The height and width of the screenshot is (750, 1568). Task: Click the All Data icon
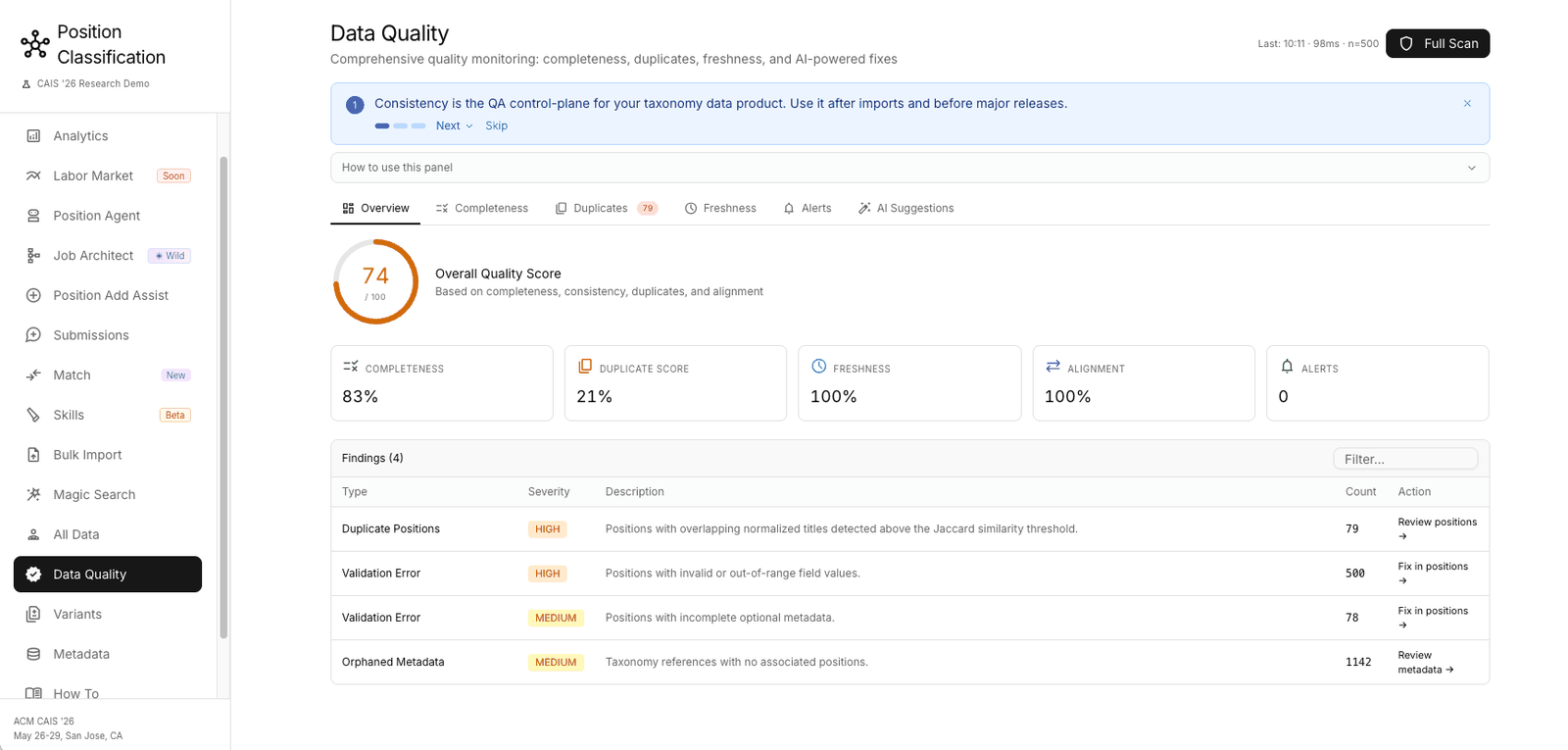[x=33, y=534]
